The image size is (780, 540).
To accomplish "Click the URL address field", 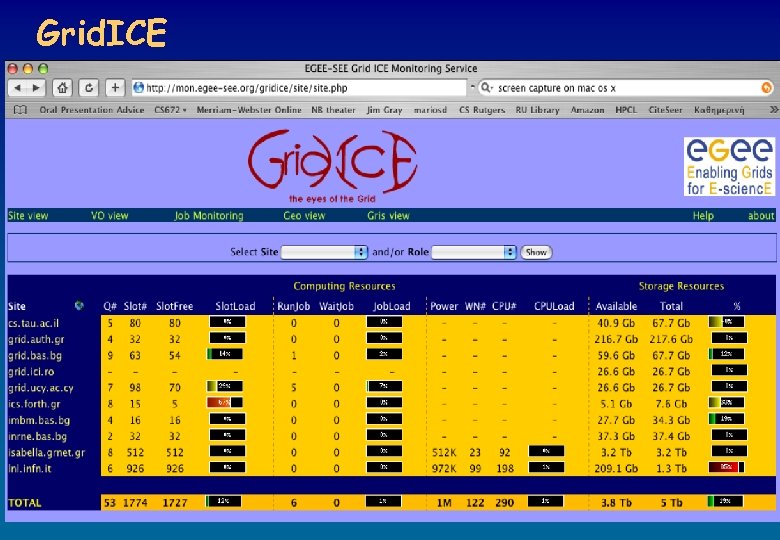I will point(299,88).
